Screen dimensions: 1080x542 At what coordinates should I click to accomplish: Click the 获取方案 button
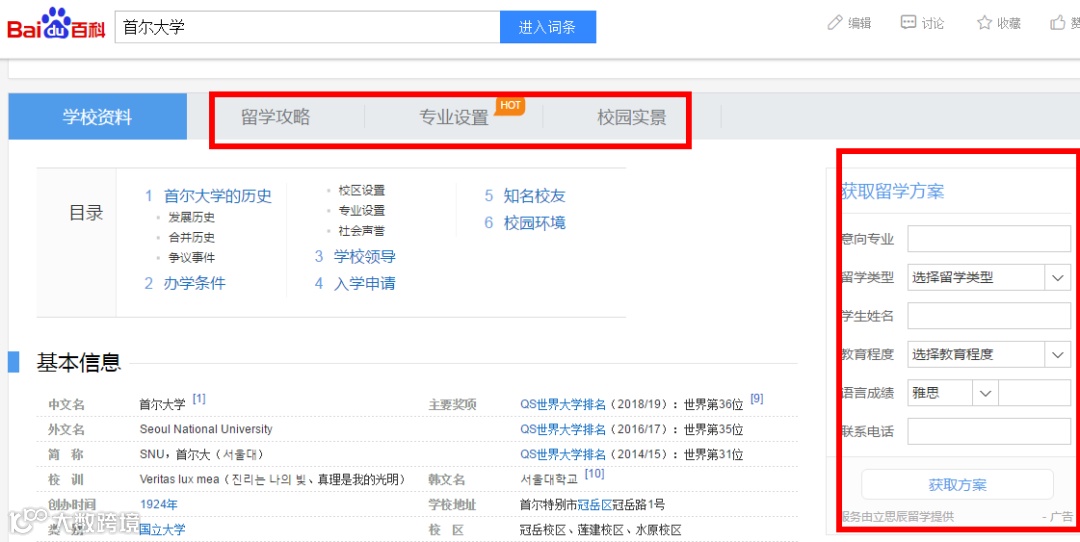[x=957, y=485]
